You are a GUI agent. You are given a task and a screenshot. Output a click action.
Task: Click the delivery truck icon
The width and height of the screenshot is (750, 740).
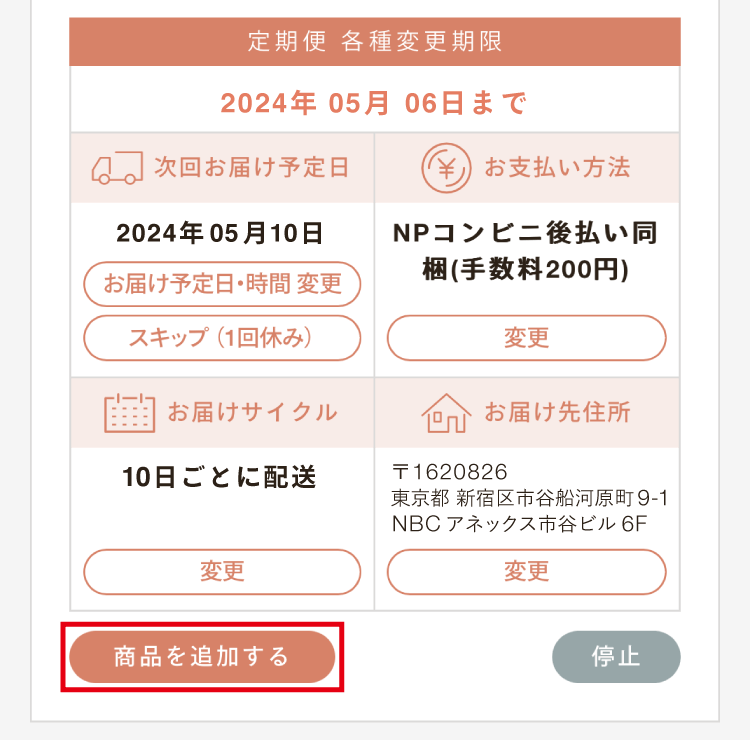pos(117,168)
